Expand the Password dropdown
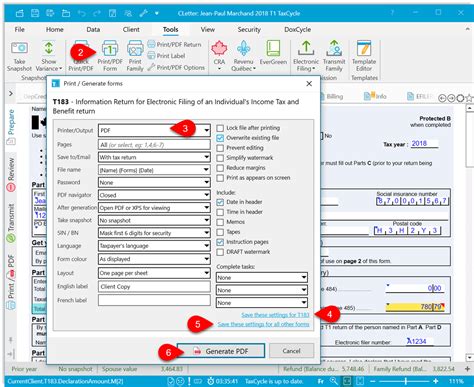This screenshot has height=387, width=474. point(154,182)
